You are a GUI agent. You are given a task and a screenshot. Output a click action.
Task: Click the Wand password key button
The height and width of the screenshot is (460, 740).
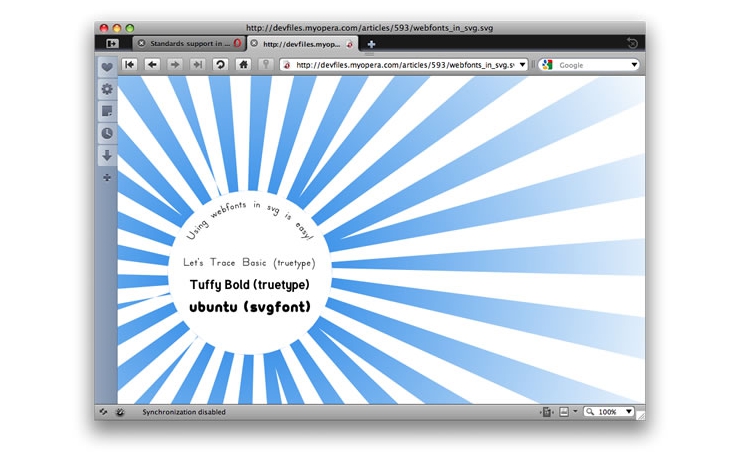pos(266,65)
